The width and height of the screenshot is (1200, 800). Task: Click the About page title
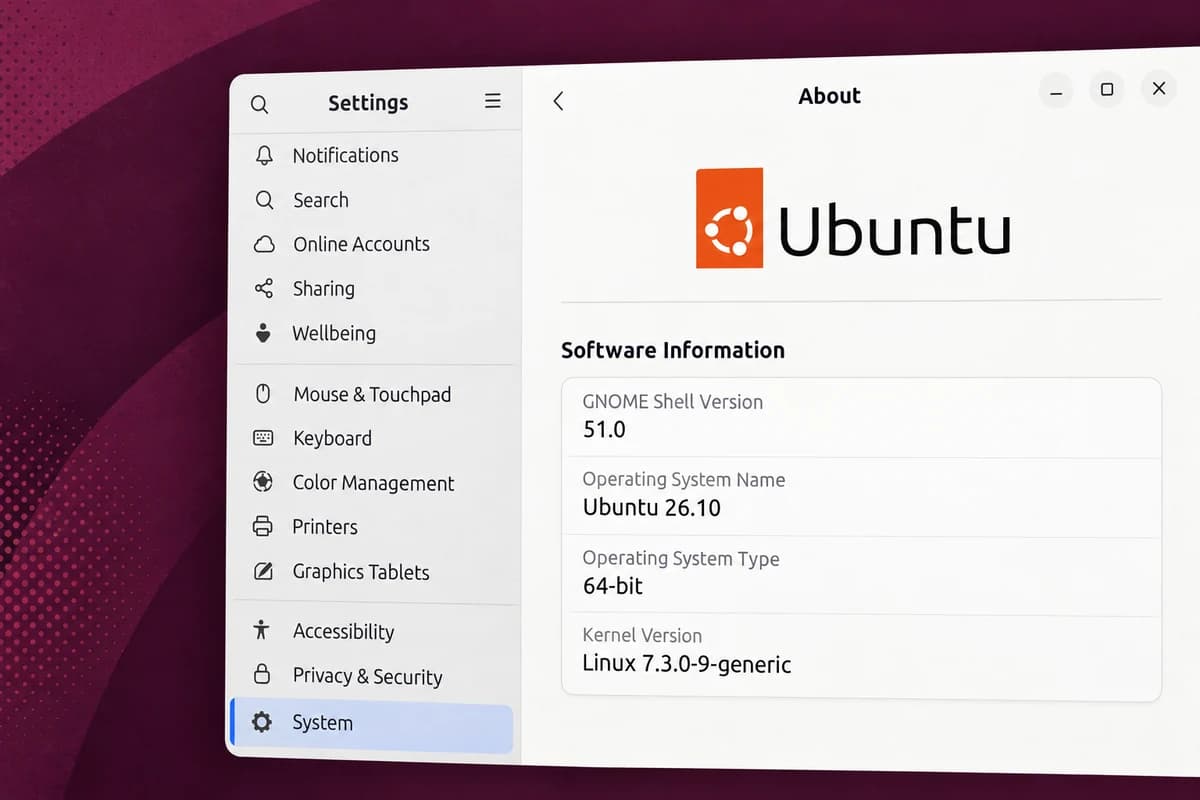click(x=830, y=96)
